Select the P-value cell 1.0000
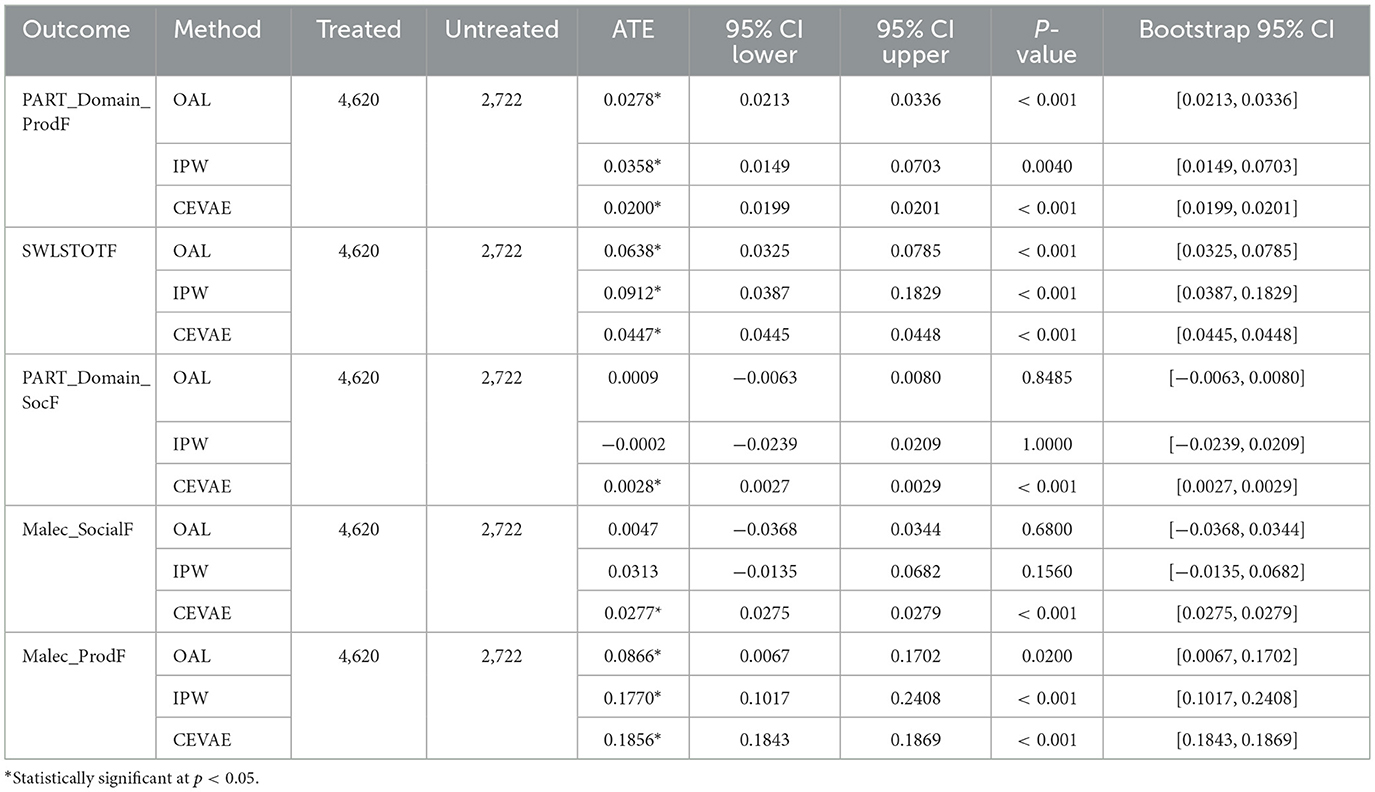This screenshot has height=792, width=1375. point(1047,445)
